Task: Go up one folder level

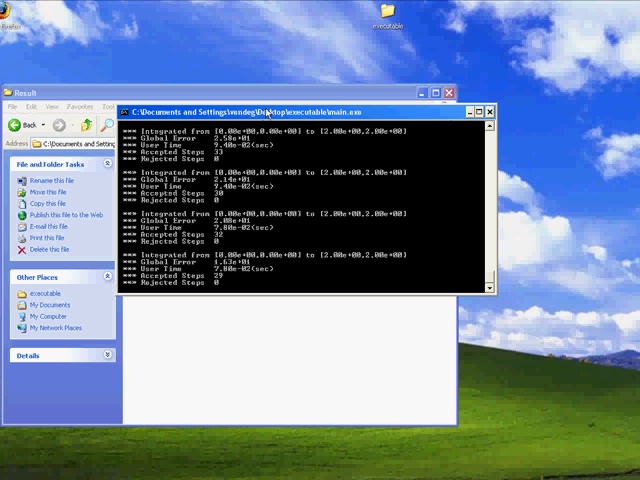Action: pyautogui.click(x=86, y=125)
